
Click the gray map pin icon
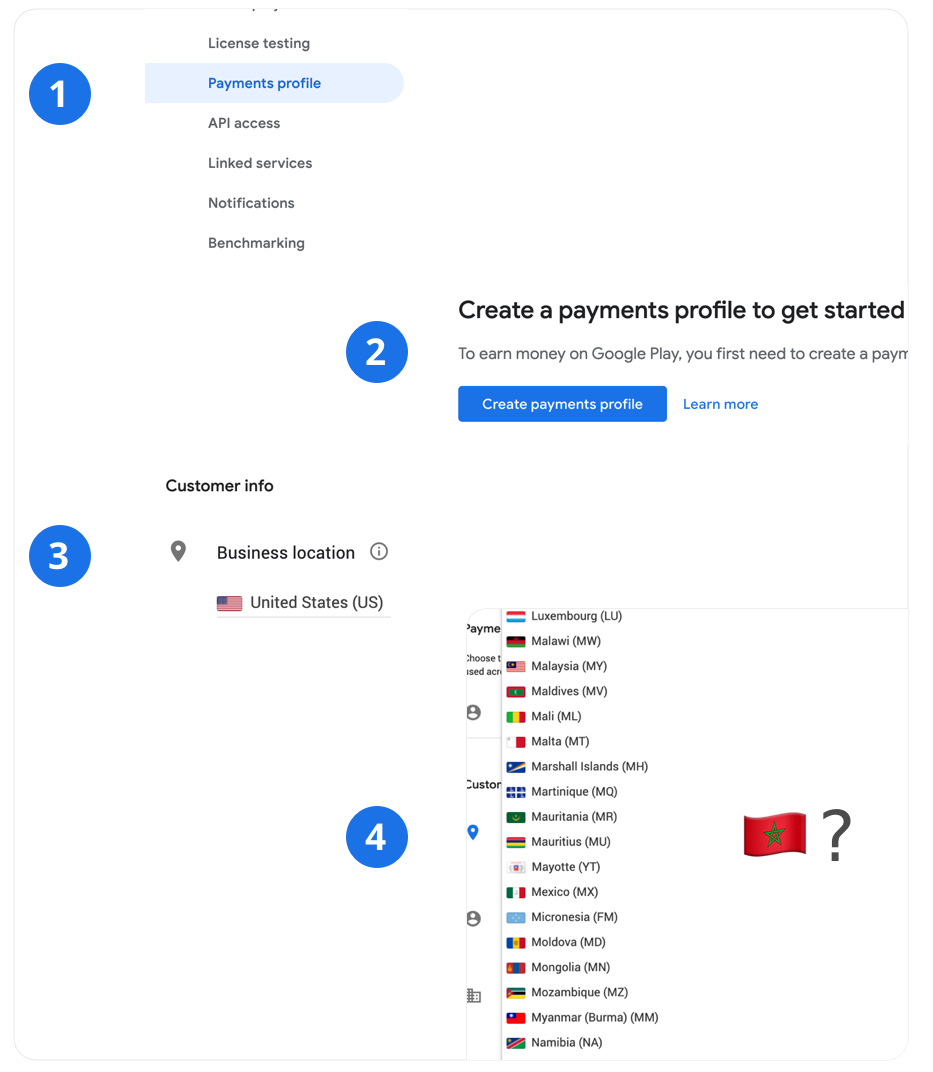178,551
